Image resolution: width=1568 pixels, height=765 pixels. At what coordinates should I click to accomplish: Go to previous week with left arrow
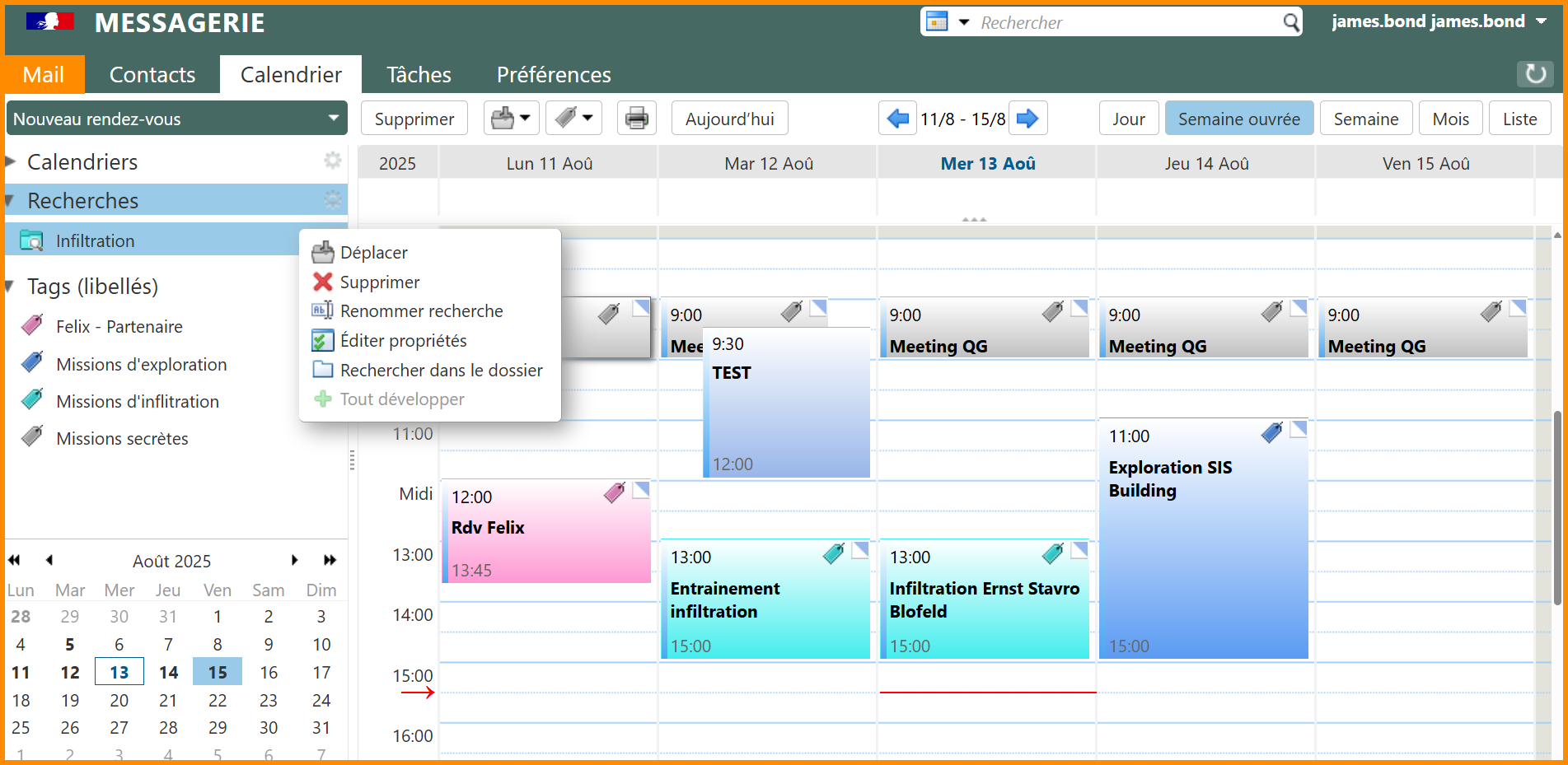897,119
